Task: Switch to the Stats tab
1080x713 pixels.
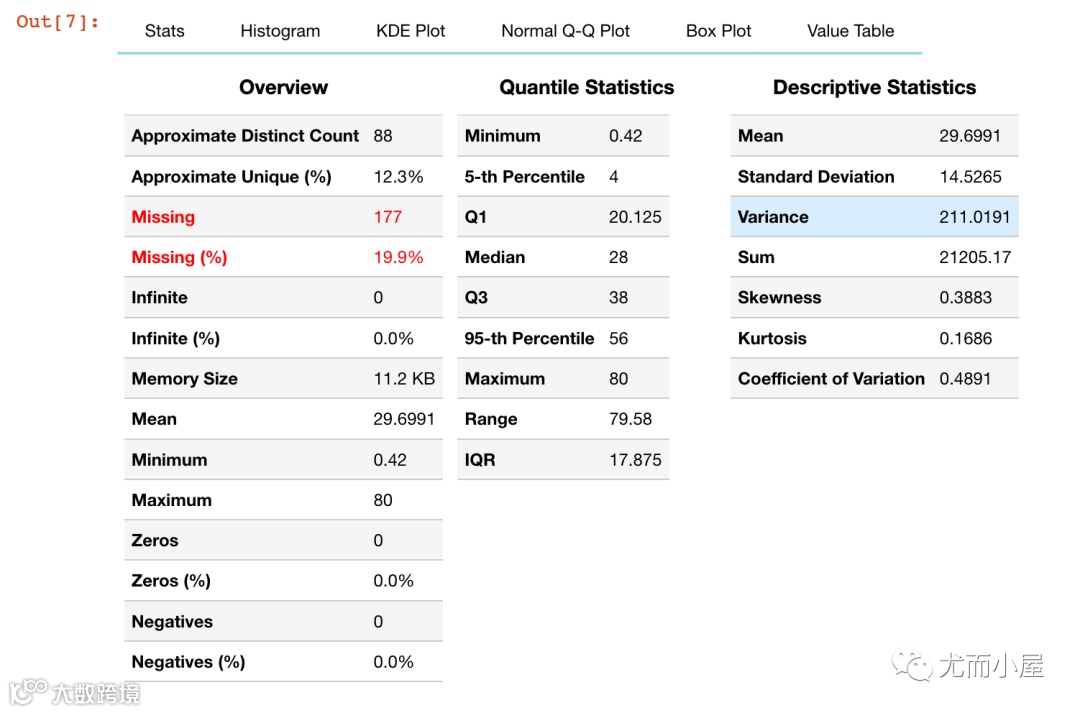Action: [x=164, y=31]
